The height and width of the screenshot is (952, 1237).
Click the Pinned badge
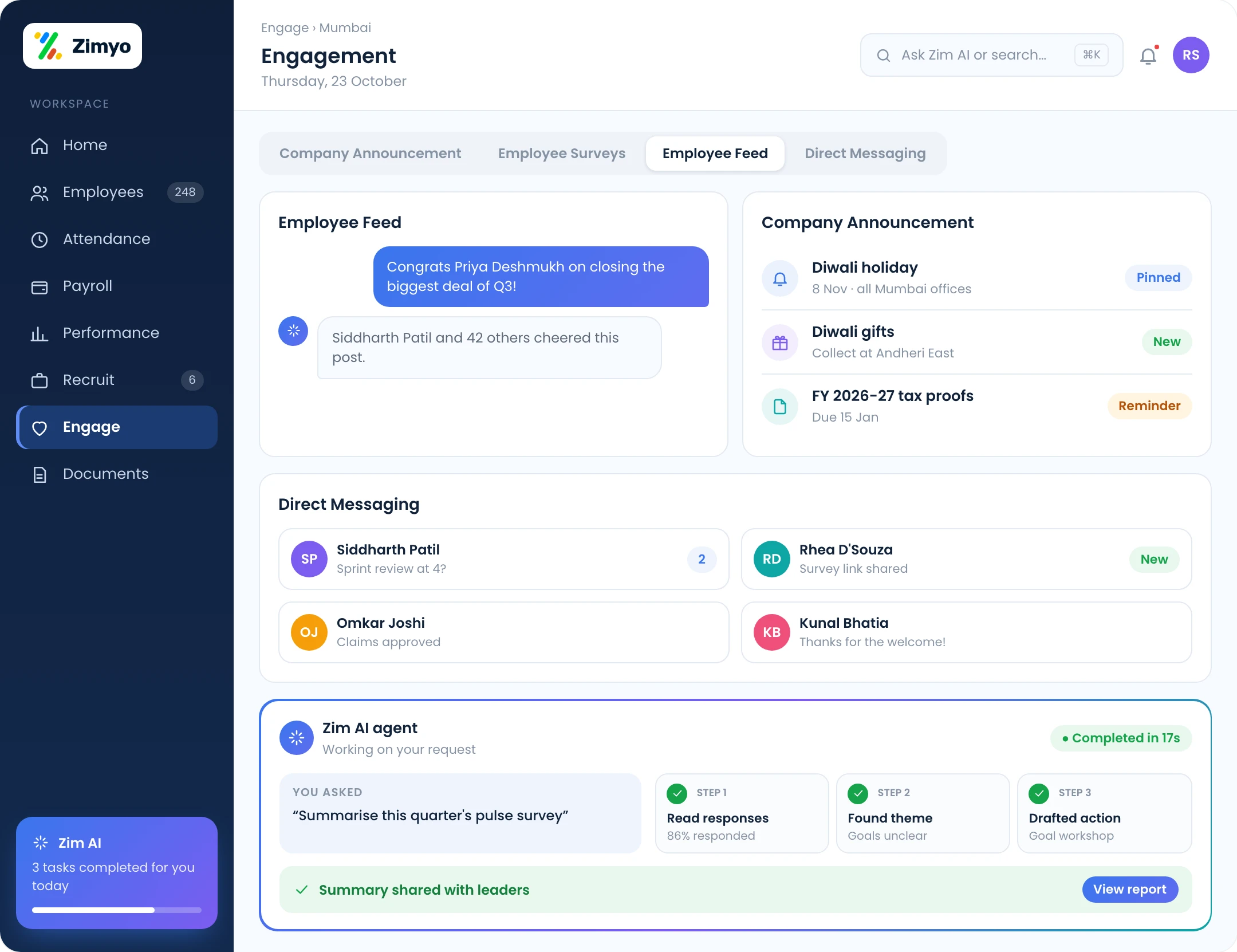point(1158,278)
